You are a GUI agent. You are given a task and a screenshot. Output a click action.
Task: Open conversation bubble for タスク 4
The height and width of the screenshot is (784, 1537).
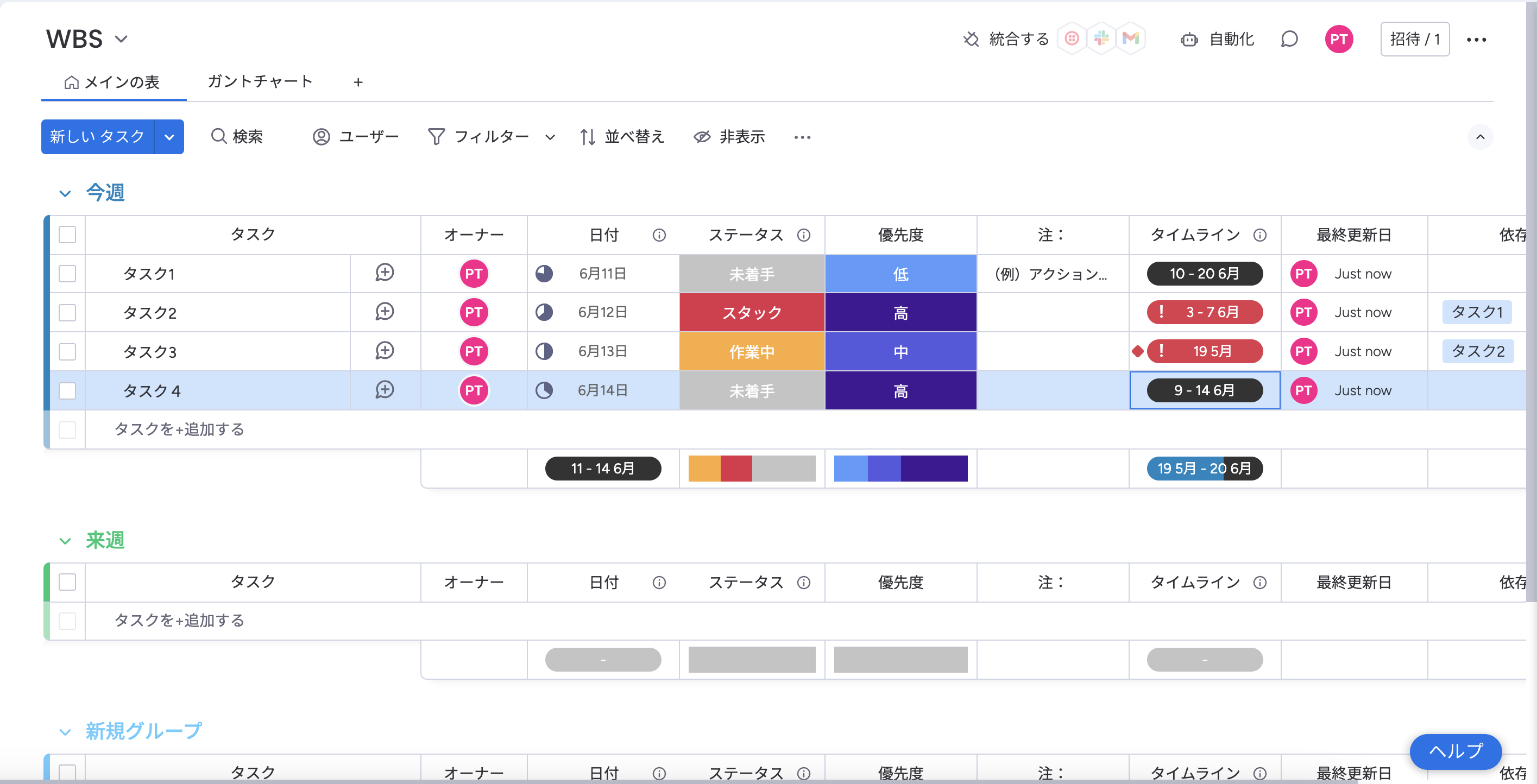pos(385,390)
